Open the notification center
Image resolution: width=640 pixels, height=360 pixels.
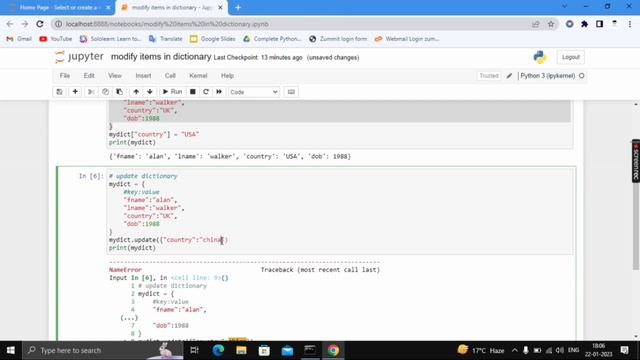(624, 350)
